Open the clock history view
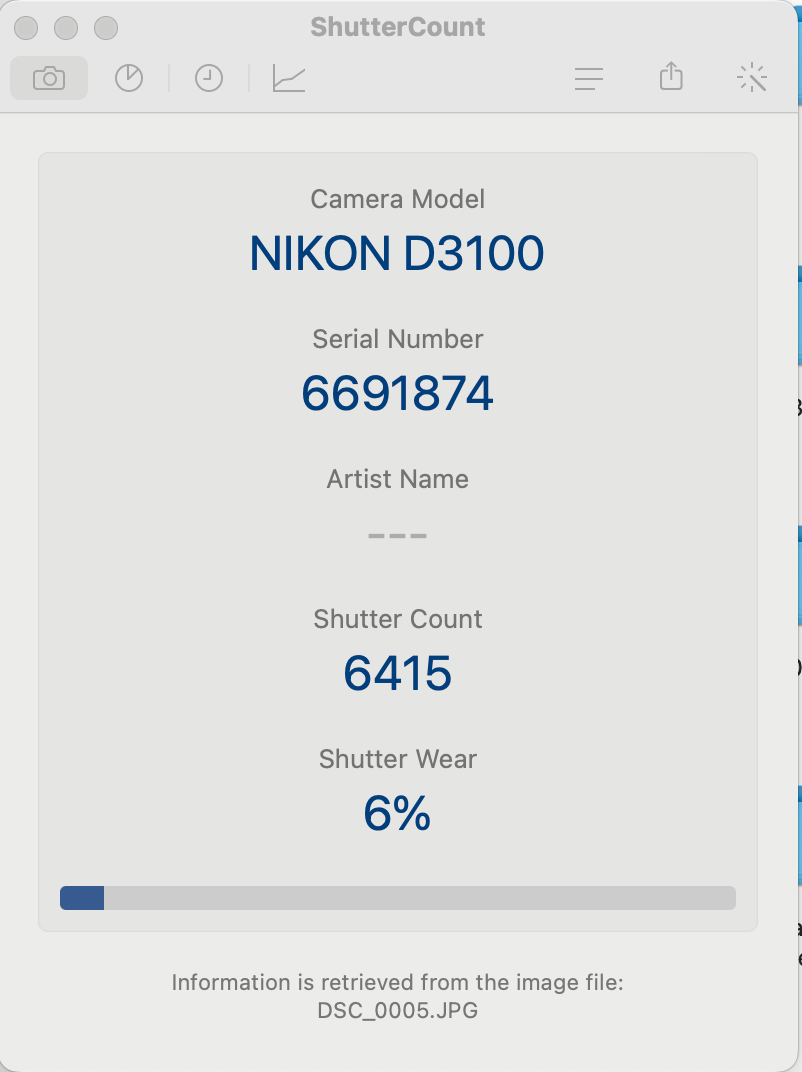The height and width of the screenshot is (1072, 802). [x=209, y=78]
